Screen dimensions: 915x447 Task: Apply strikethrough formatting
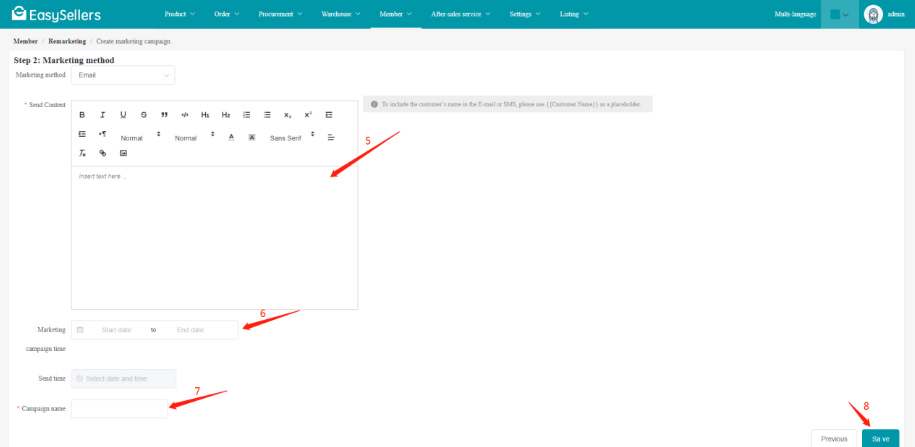144,115
